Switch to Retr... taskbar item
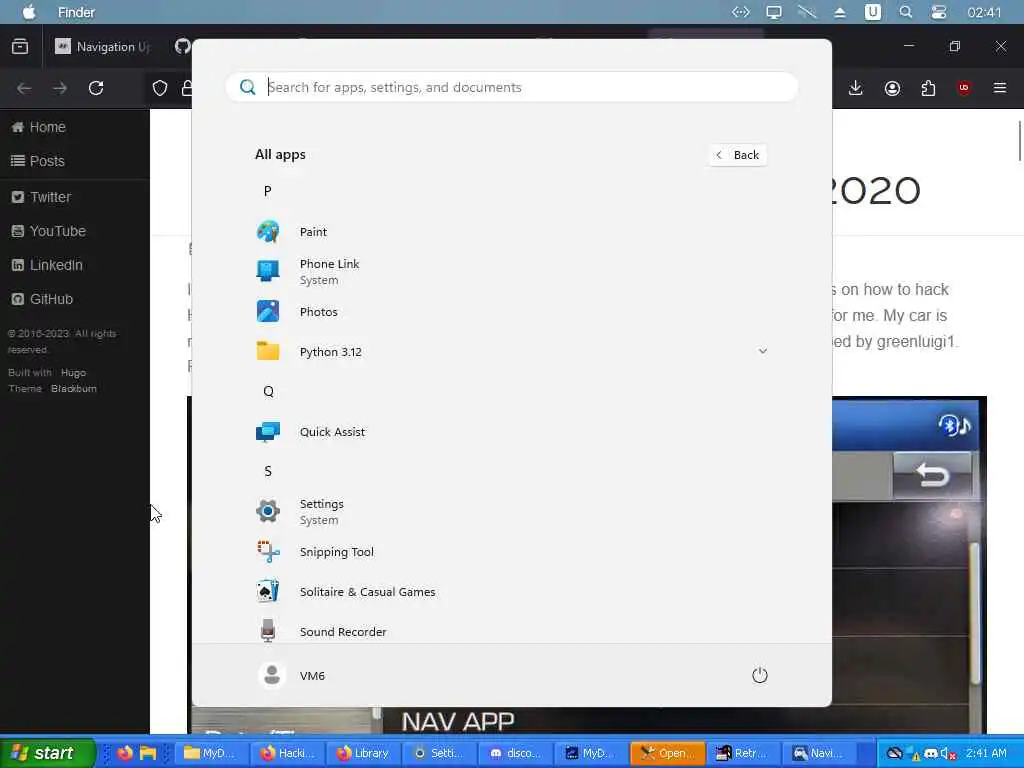The height and width of the screenshot is (768, 1024). coord(743,753)
